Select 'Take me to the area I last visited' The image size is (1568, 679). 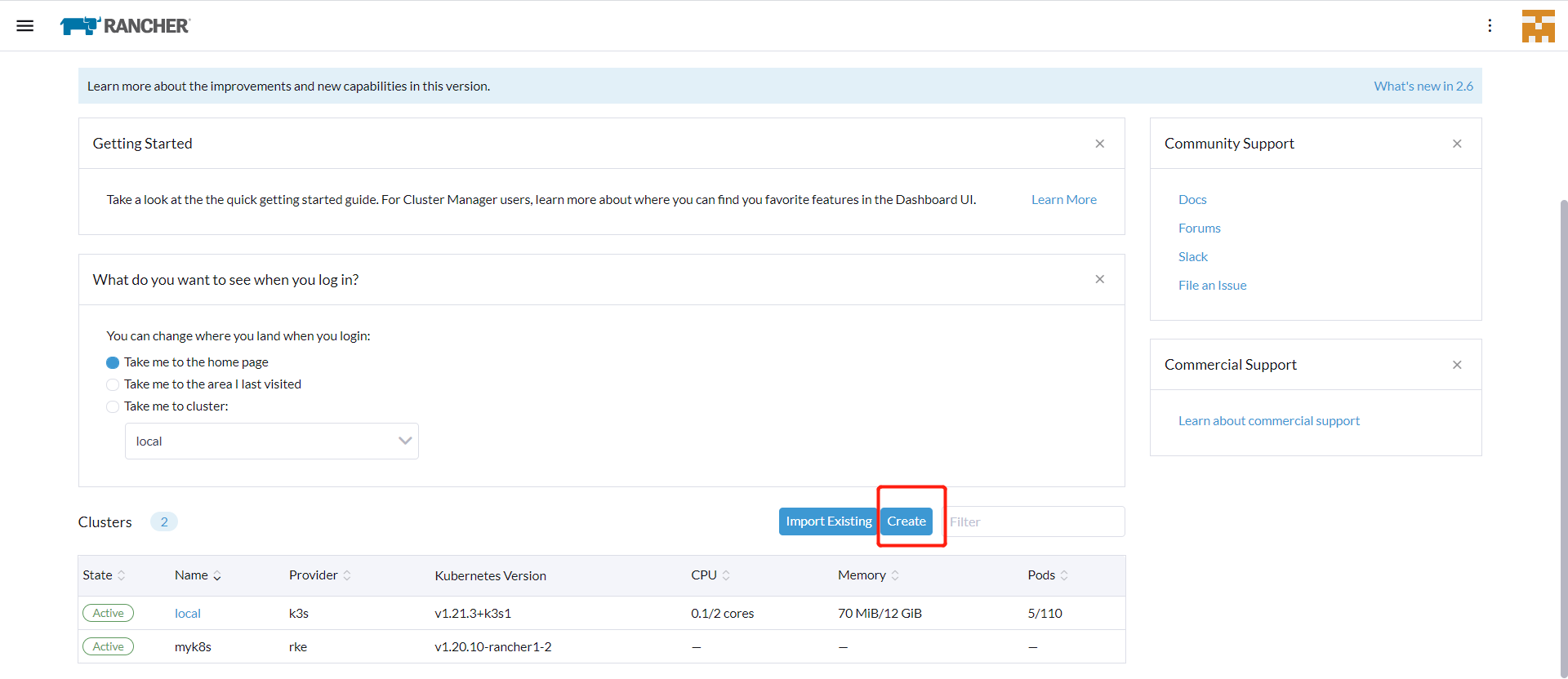[x=113, y=384]
